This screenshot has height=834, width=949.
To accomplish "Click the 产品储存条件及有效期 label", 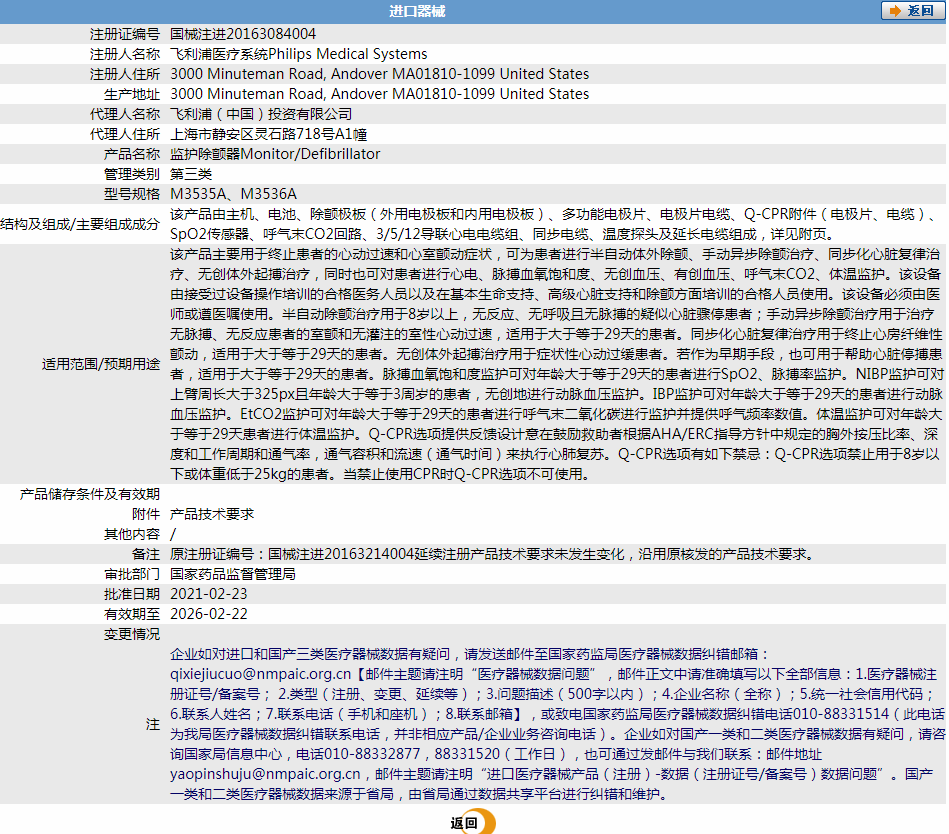I will [x=90, y=494].
